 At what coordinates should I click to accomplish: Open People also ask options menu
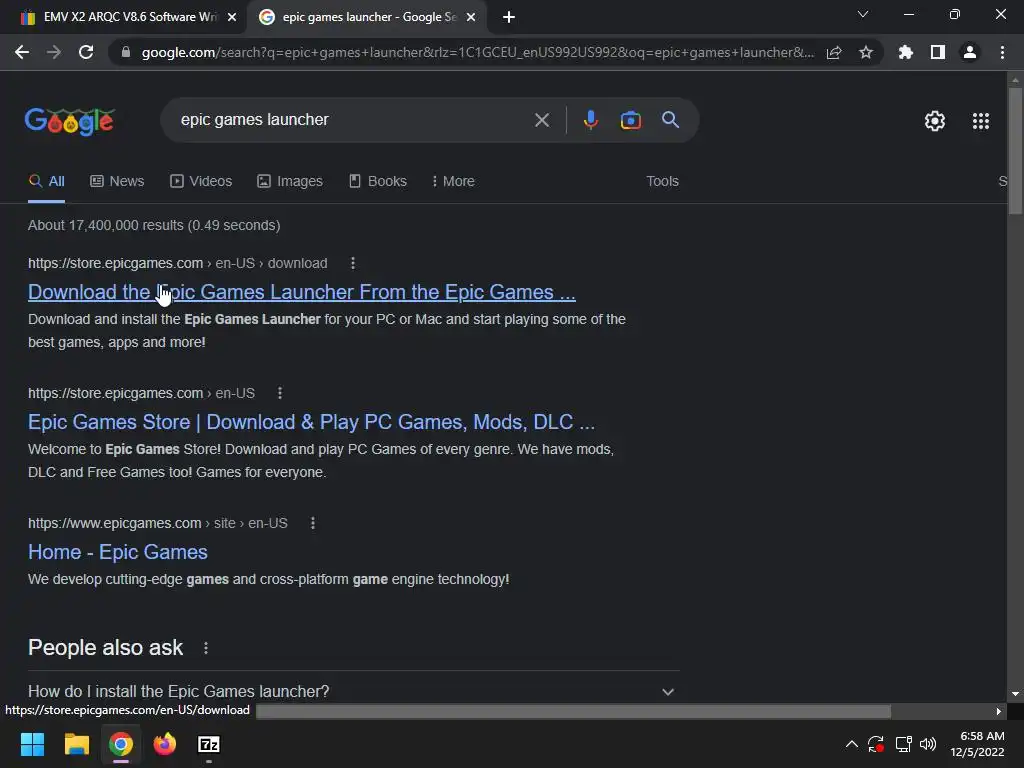206,648
